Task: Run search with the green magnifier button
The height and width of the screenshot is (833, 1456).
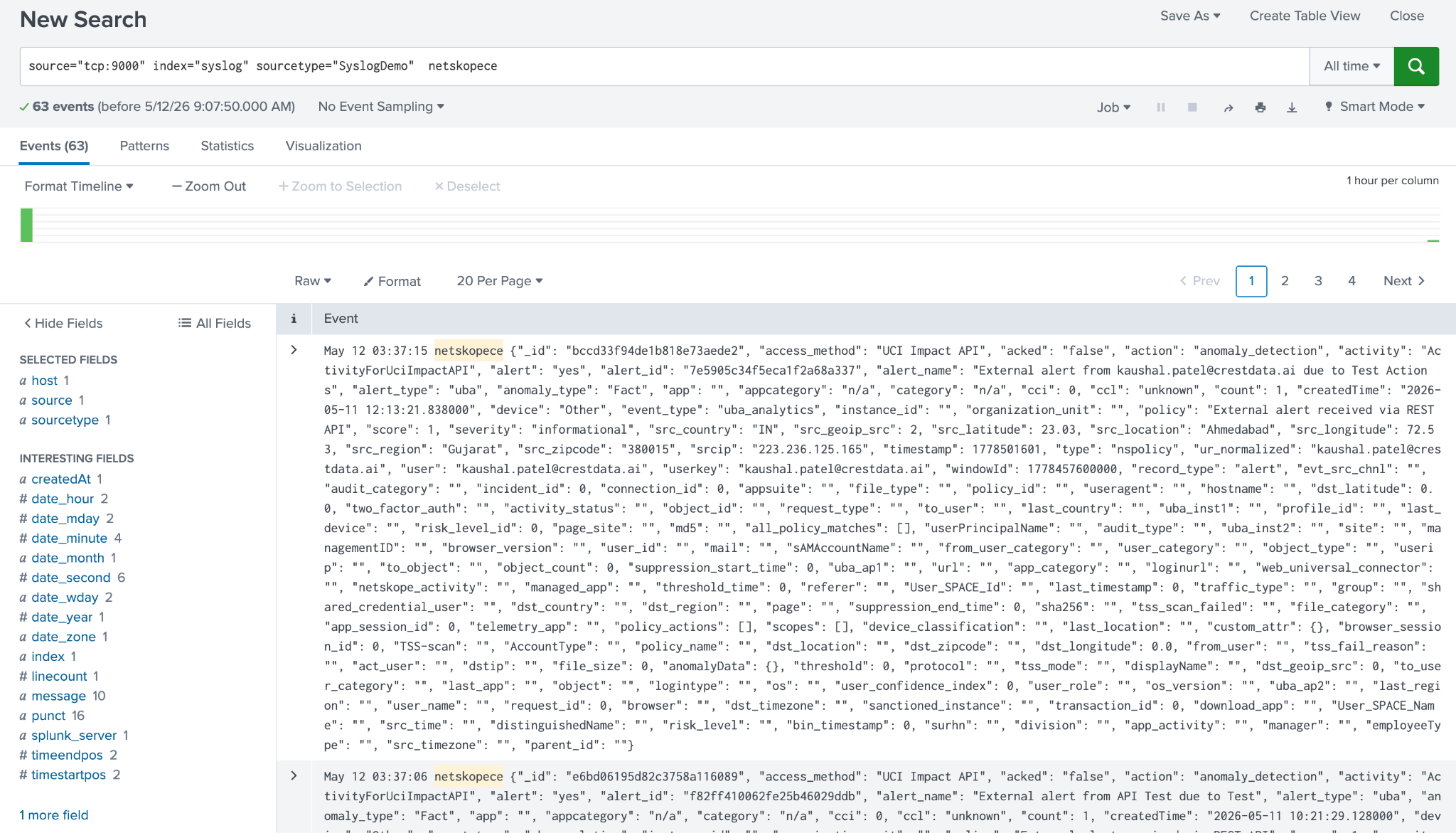Action: pyautogui.click(x=1416, y=66)
